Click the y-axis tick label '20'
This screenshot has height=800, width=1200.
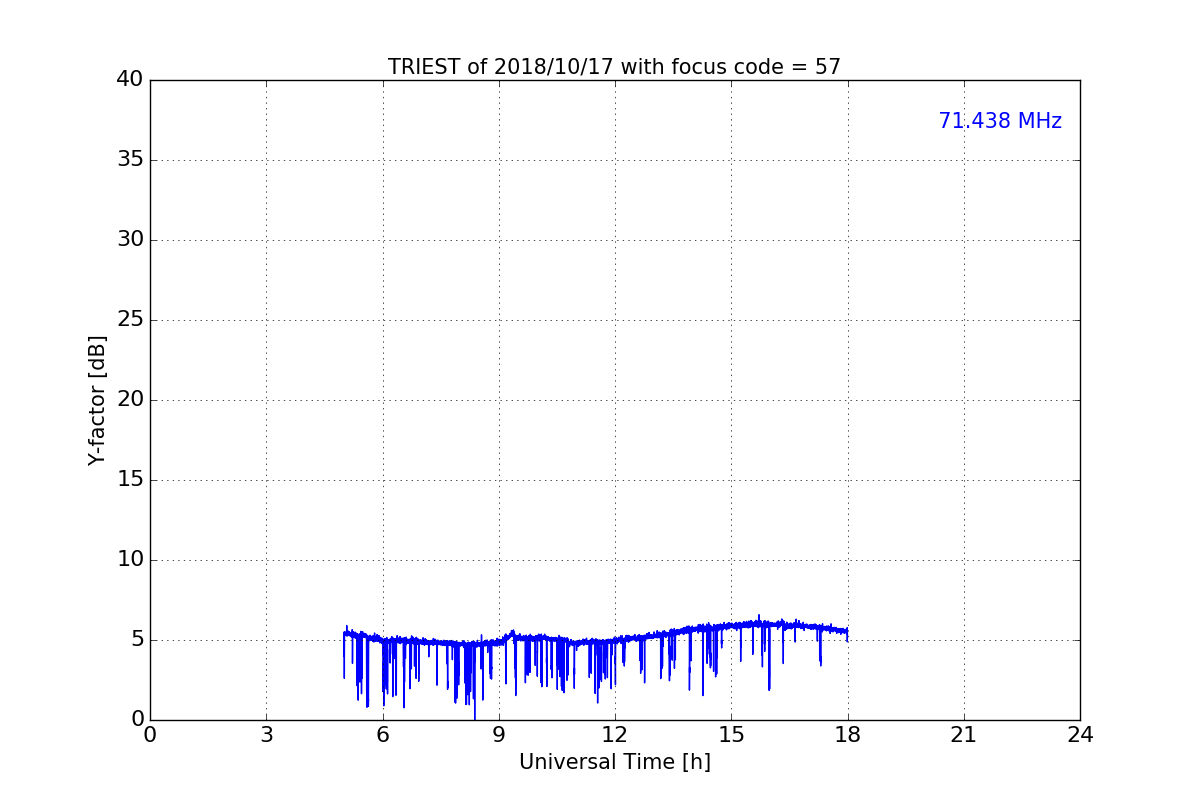(130, 400)
